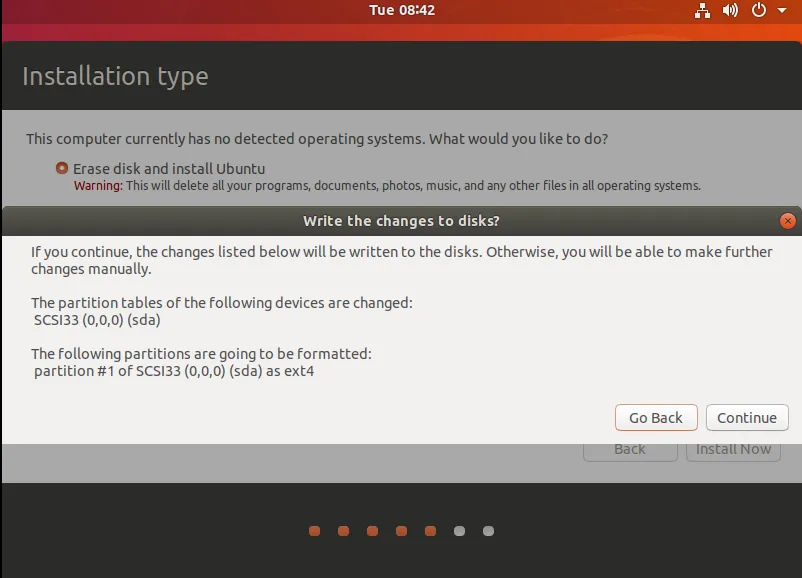Click the partitions going to be formatted sentence
This screenshot has width=802, height=578.
pos(202,354)
